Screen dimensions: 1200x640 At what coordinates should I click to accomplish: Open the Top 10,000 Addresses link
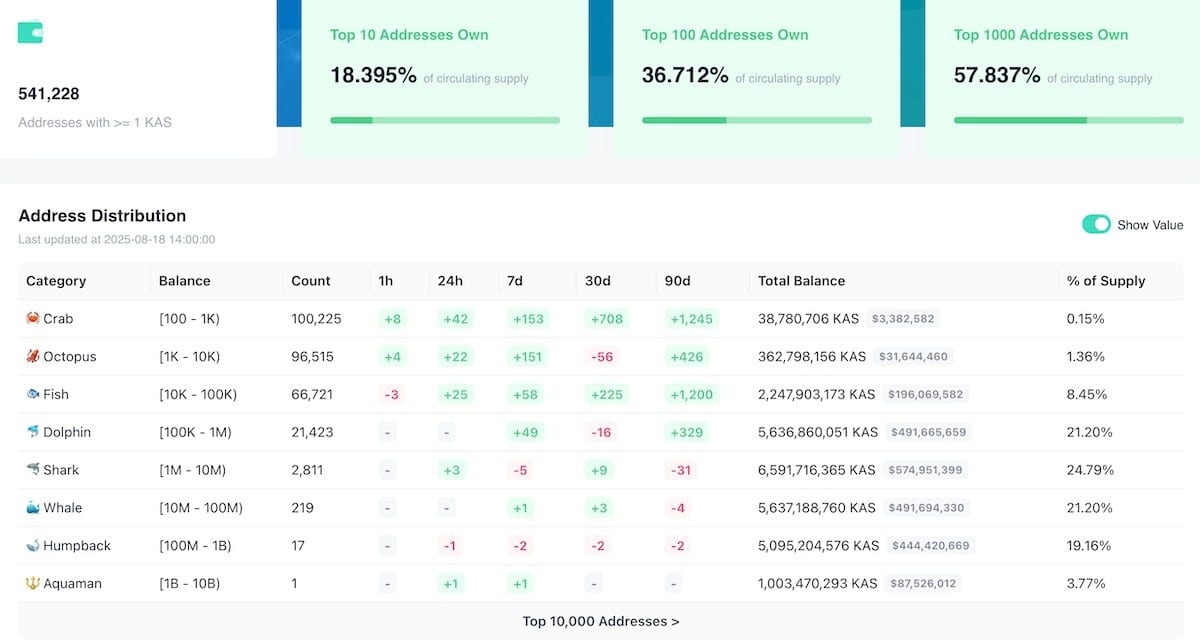click(601, 621)
